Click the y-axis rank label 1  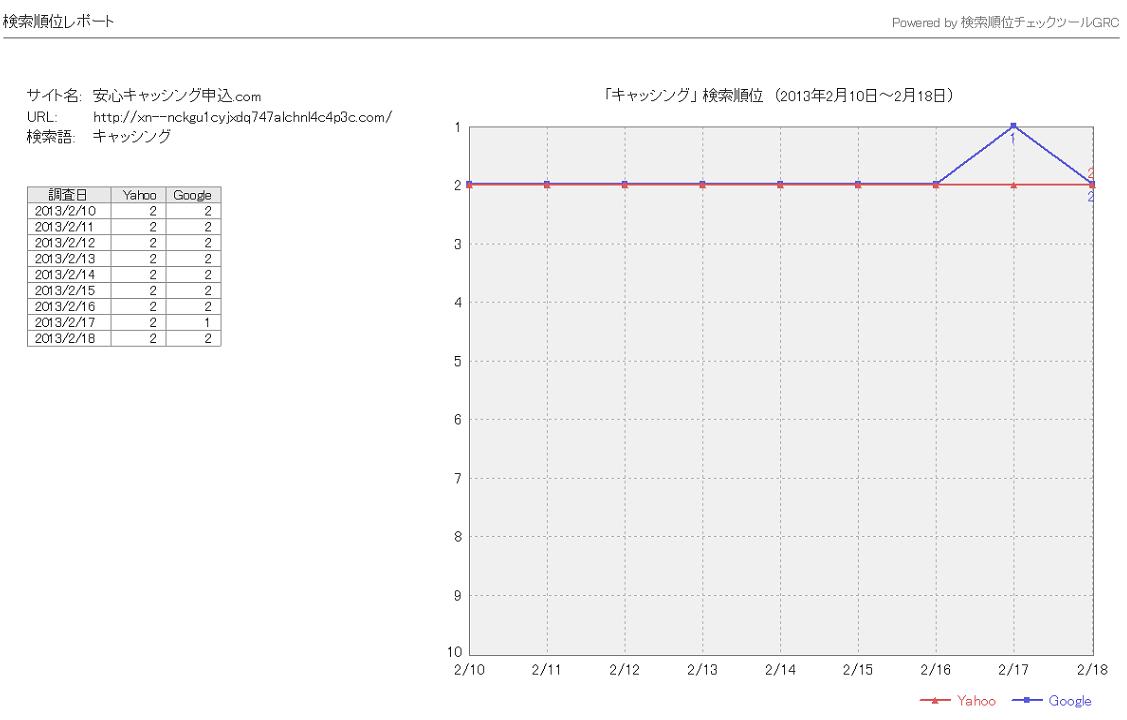[458, 127]
